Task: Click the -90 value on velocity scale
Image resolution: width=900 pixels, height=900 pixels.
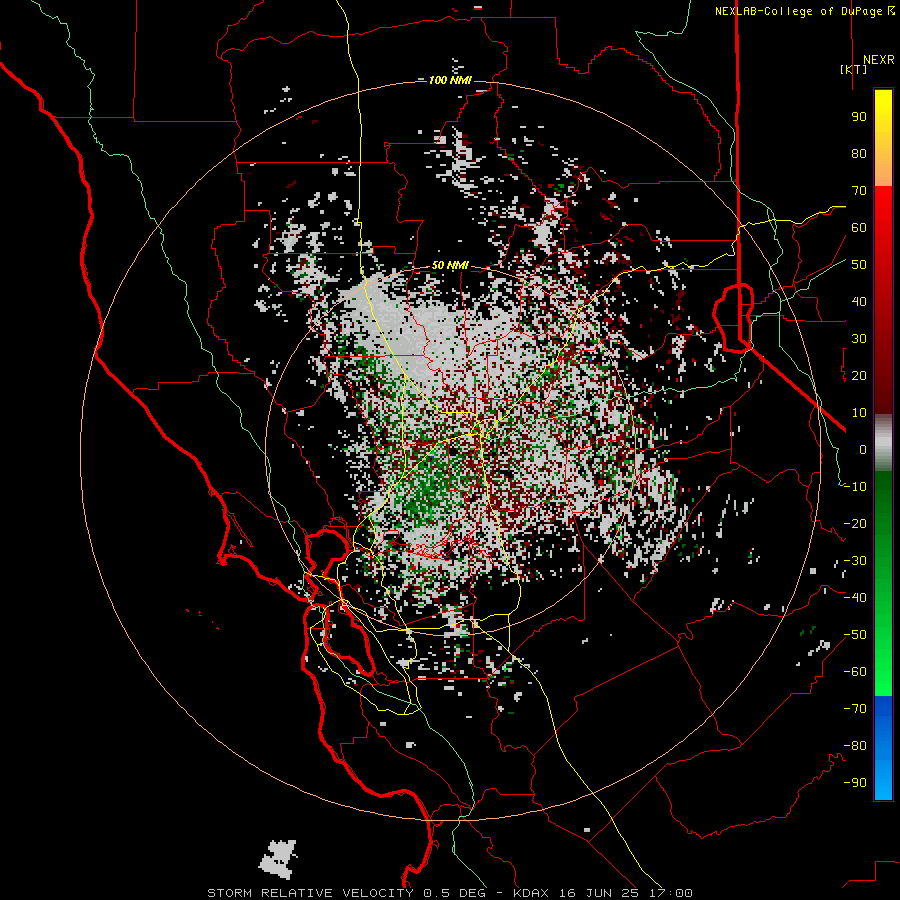Action: (855, 783)
